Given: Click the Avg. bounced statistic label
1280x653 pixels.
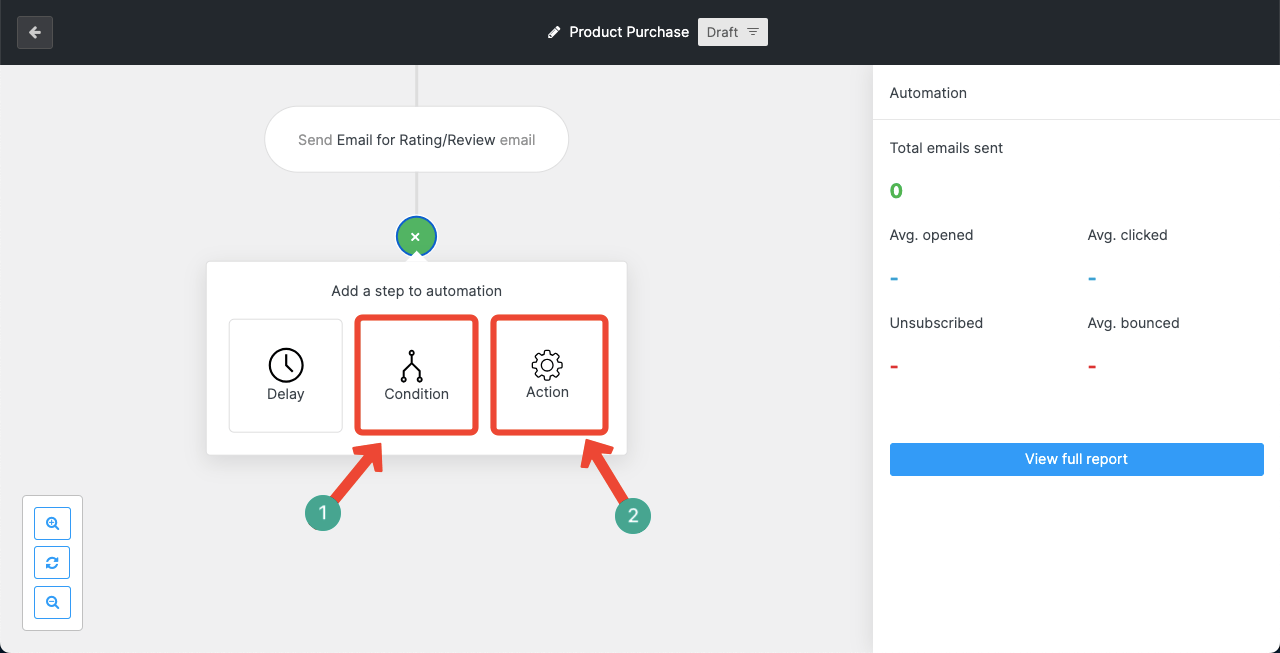Looking at the screenshot, I should (x=1133, y=323).
